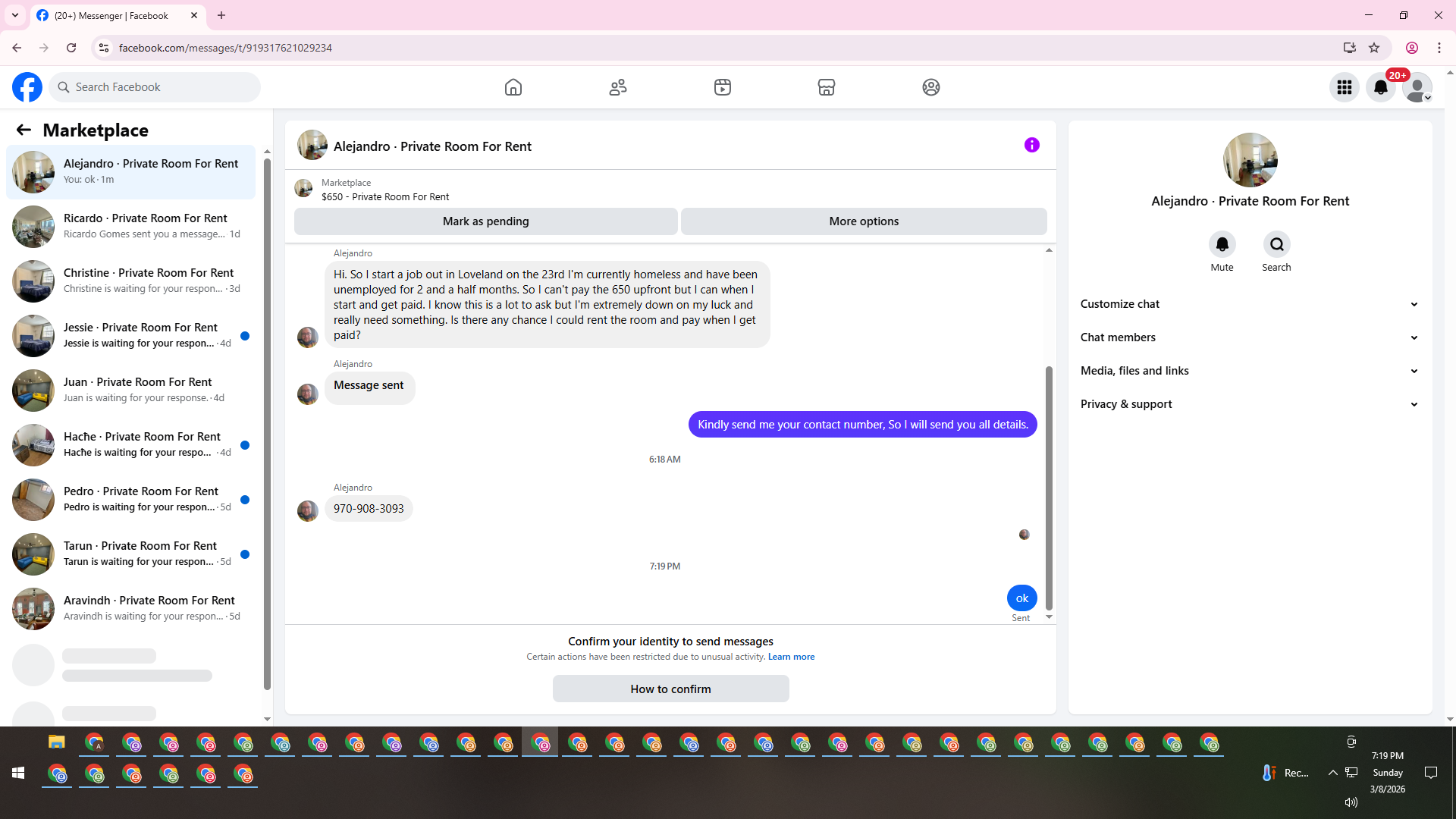Open the Video/Reels icon

[723, 87]
